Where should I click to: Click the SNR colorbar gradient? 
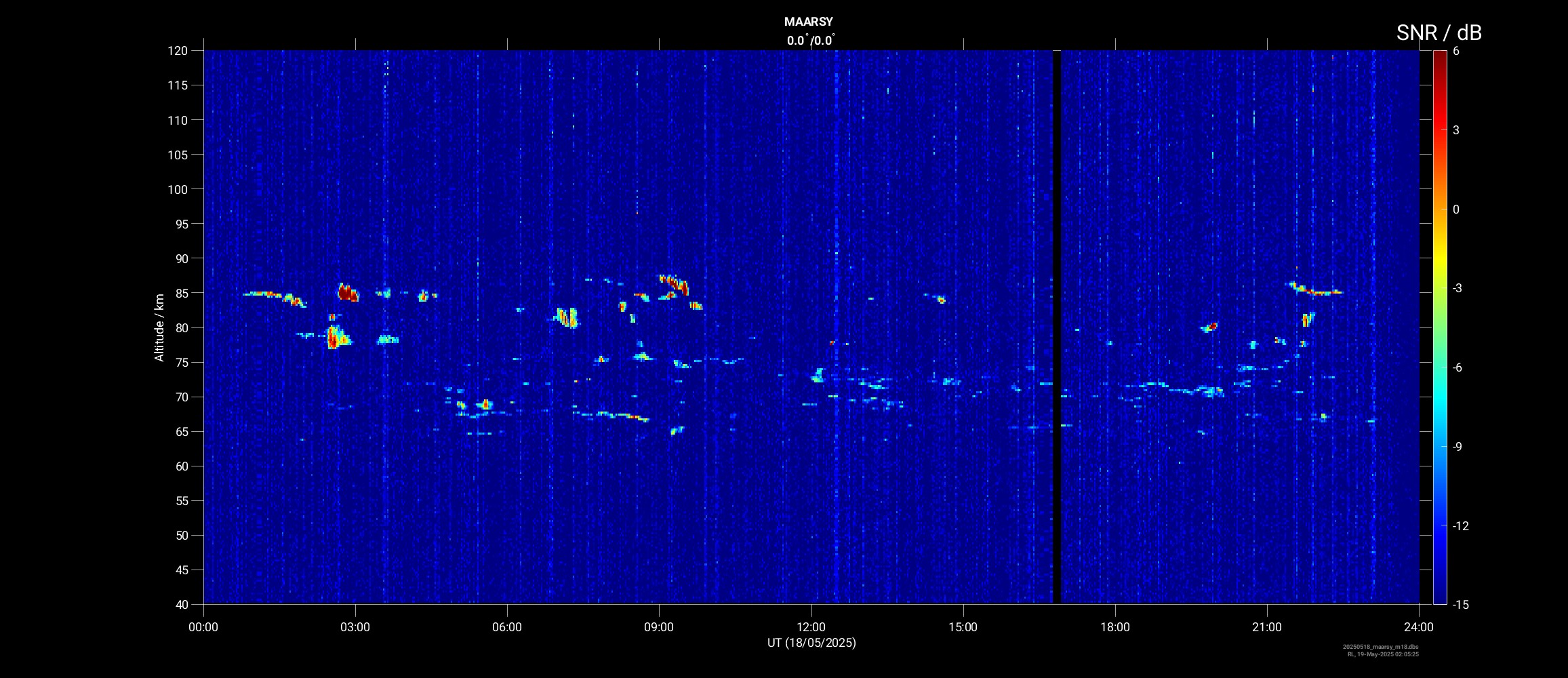(x=1440, y=327)
